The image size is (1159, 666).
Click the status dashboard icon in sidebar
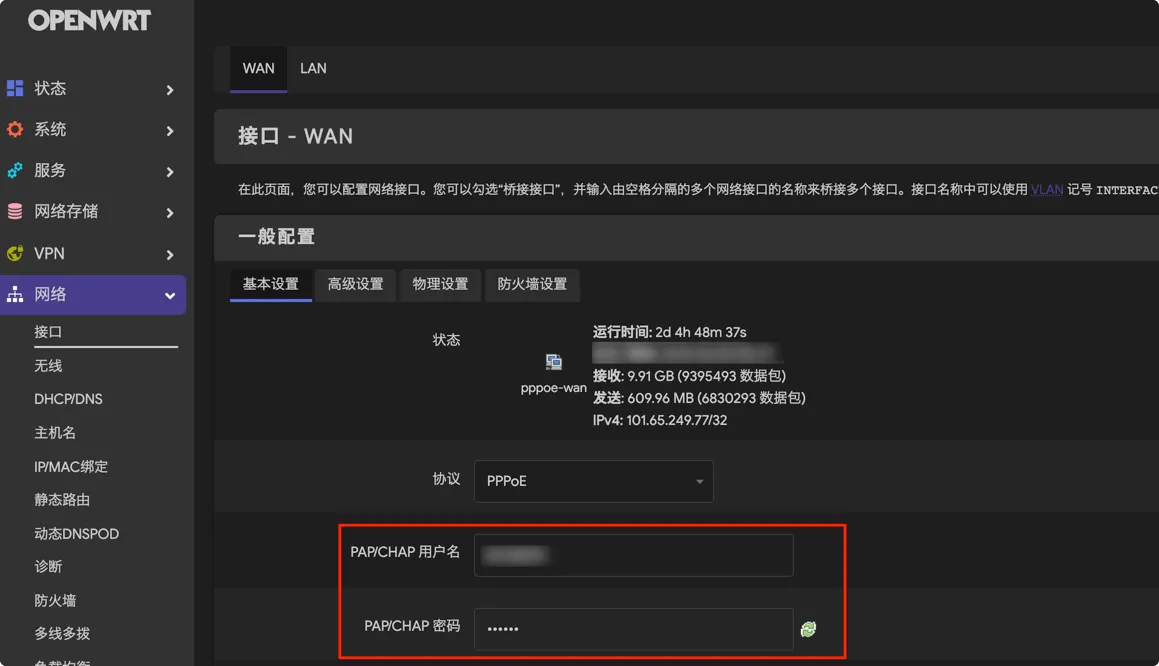[x=15, y=88]
